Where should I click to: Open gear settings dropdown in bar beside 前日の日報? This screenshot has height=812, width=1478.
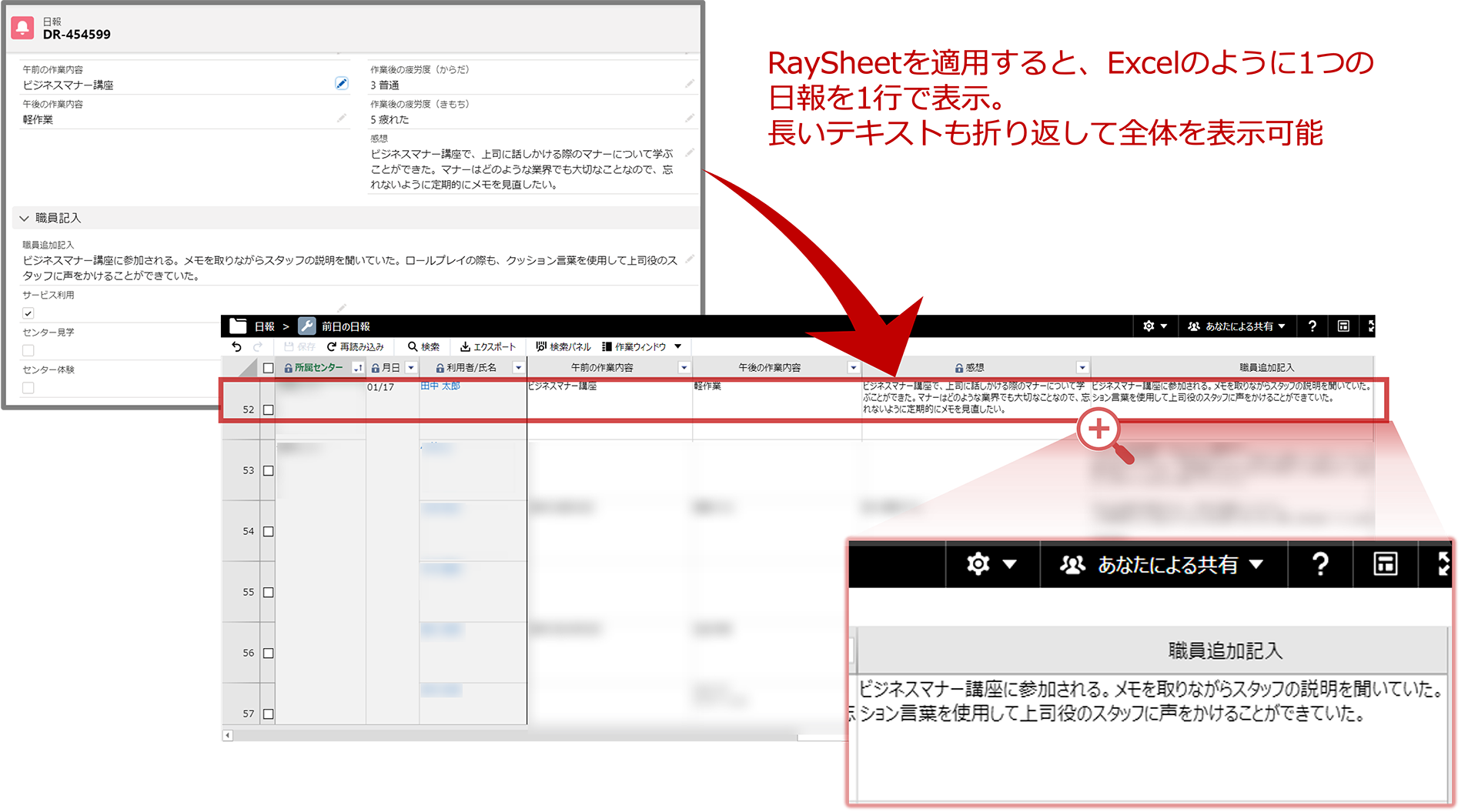click(x=1155, y=326)
